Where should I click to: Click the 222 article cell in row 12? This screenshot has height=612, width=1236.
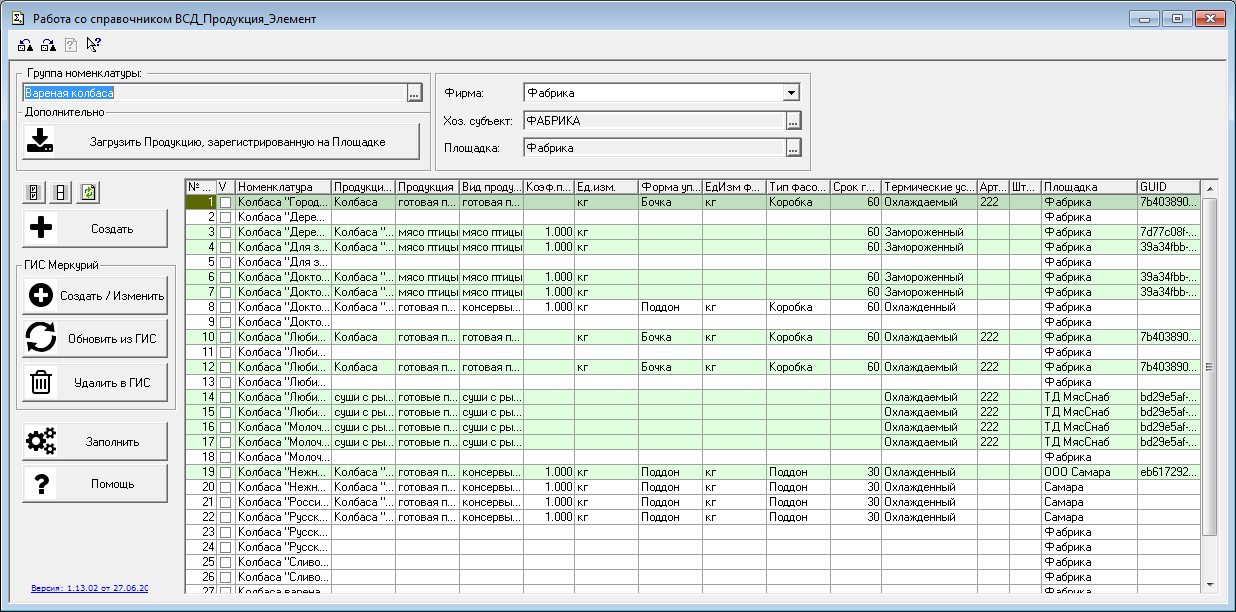click(993, 367)
